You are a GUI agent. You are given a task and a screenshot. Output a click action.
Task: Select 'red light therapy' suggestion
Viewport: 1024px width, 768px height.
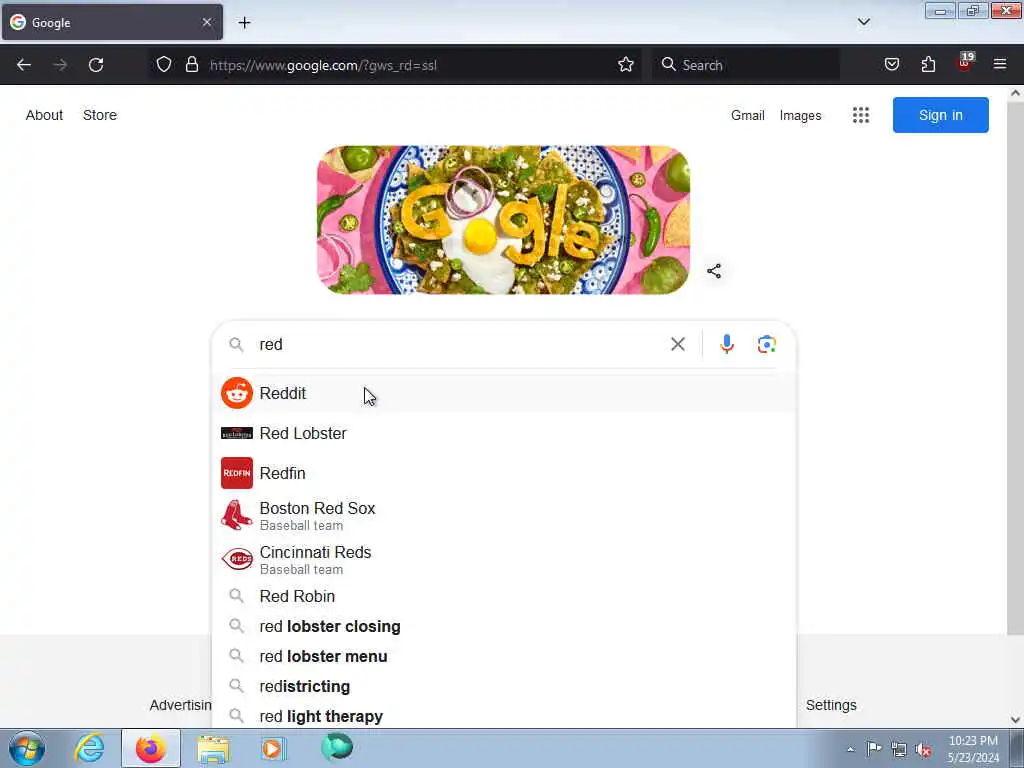point(504,716)
